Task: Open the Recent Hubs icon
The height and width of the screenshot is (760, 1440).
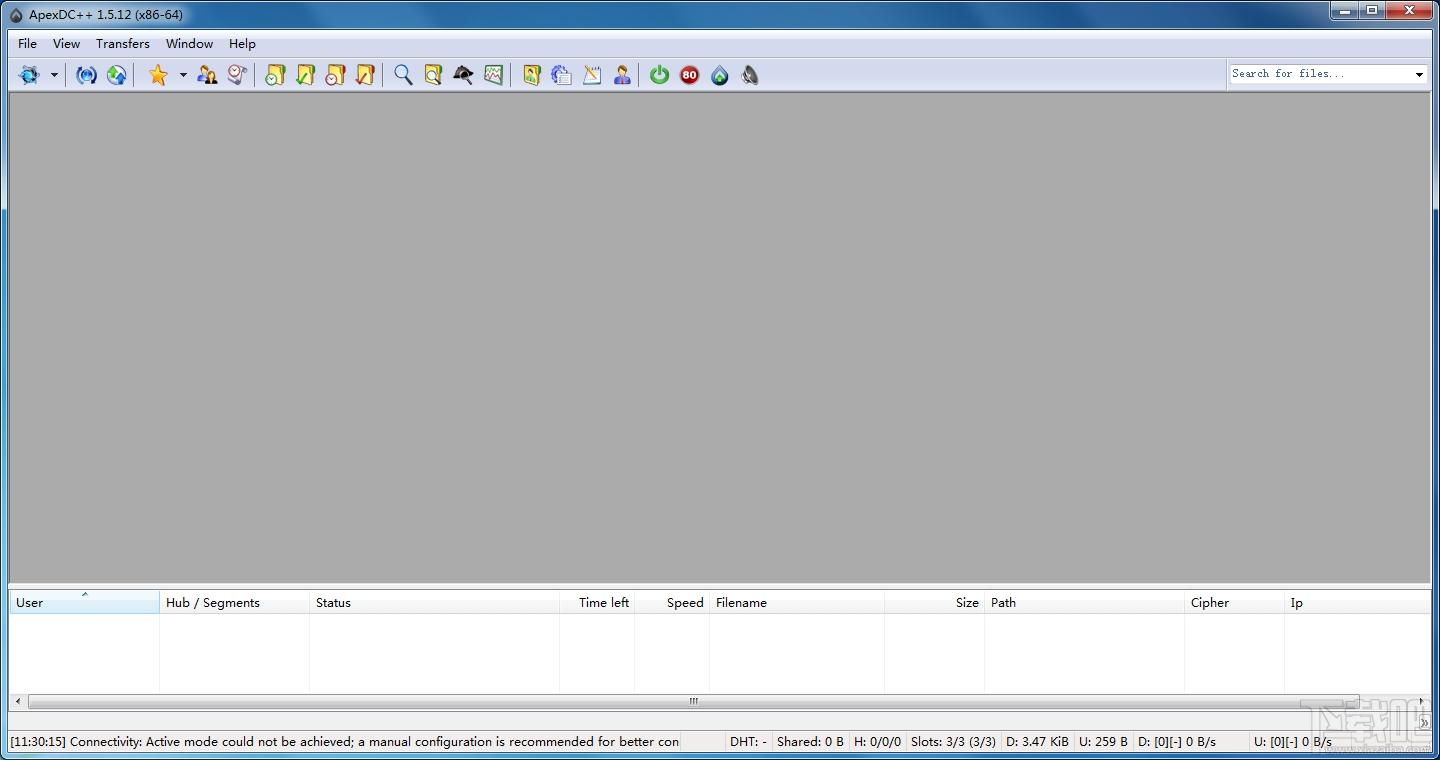Action: 237,75
